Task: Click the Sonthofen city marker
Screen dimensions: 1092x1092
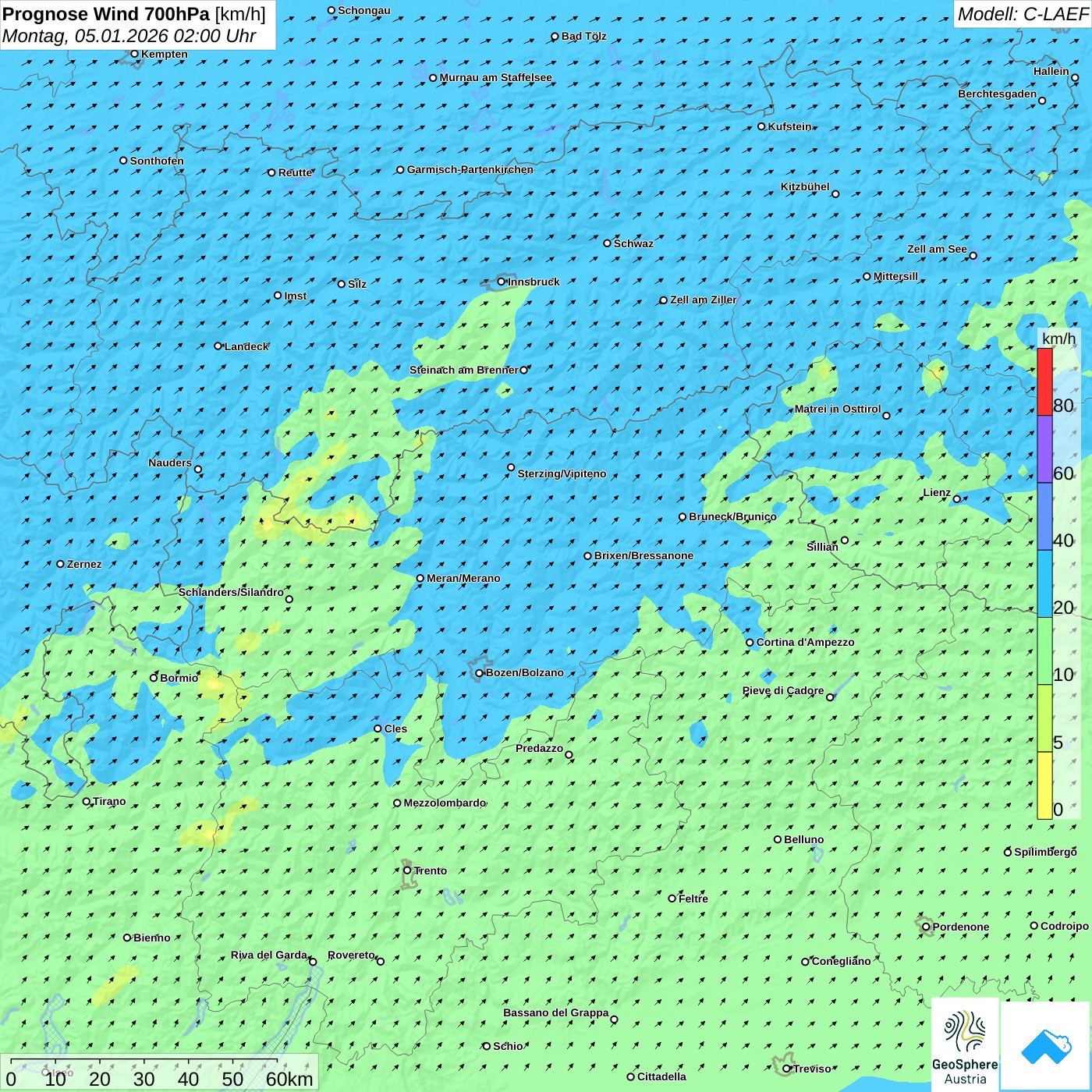Action: click(123, 161)
